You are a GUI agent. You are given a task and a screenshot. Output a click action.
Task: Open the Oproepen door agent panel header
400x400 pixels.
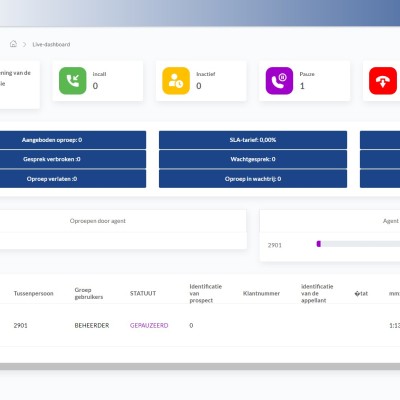pyautogui.click(x=98, y=221)
